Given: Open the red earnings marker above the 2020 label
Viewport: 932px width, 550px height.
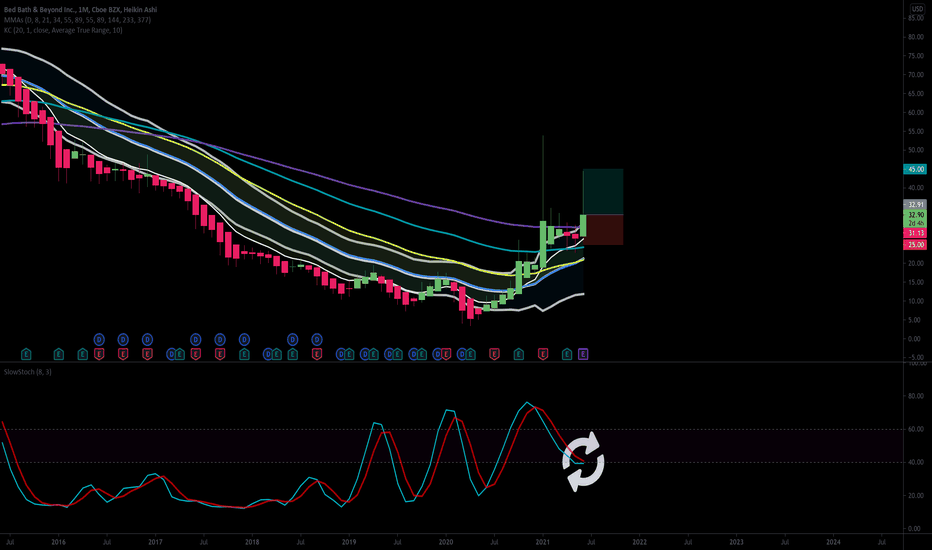Looking at the screenshot, I should click(446, 354).
